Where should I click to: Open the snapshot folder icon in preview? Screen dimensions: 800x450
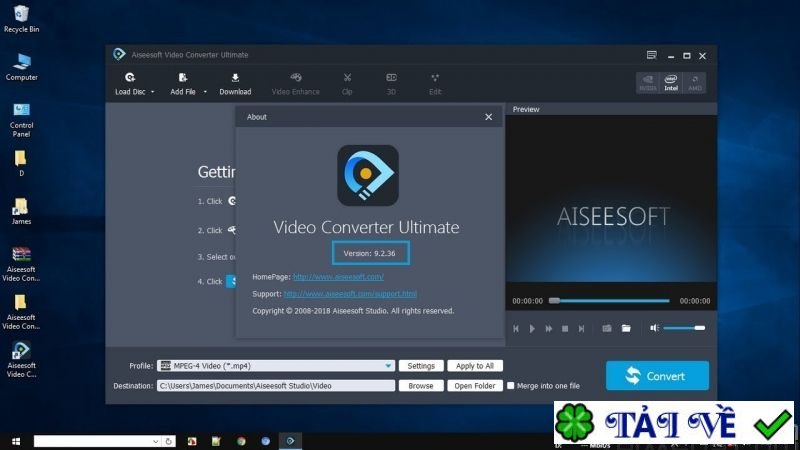click(626, 328)
